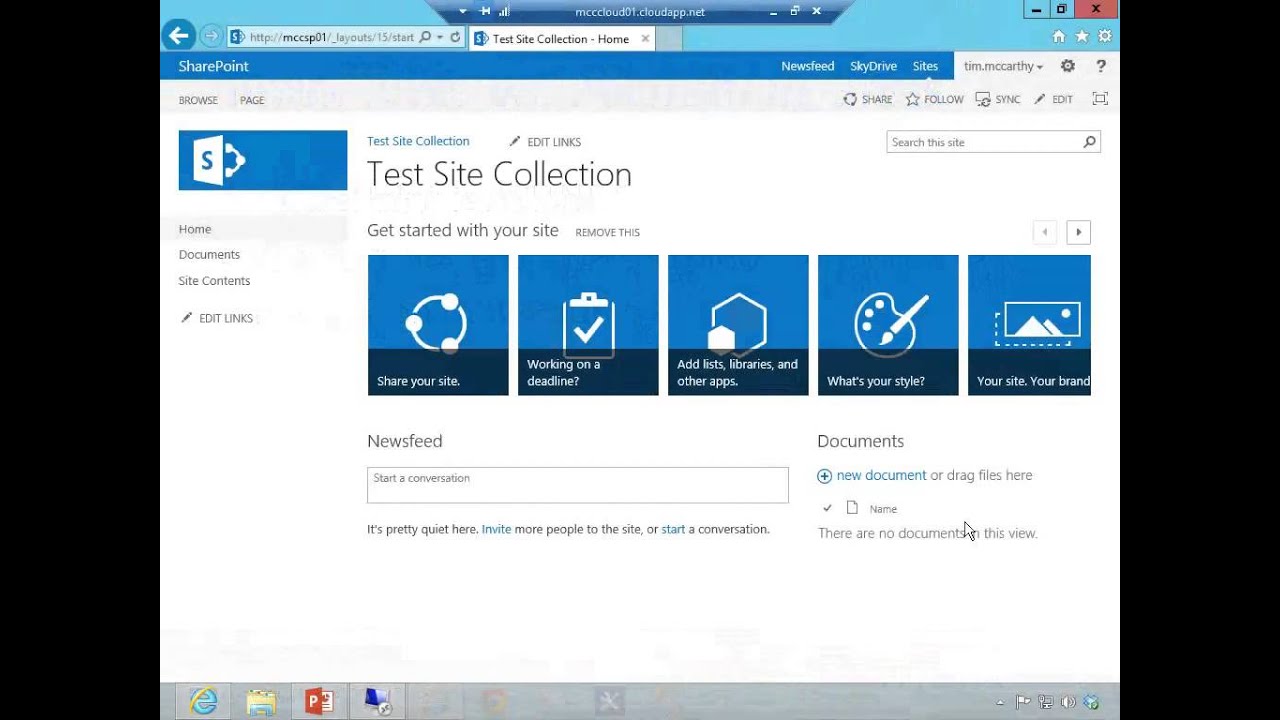Open Sites in top navigation
The width and height of the screenshot is (1280, 720).
925,66
